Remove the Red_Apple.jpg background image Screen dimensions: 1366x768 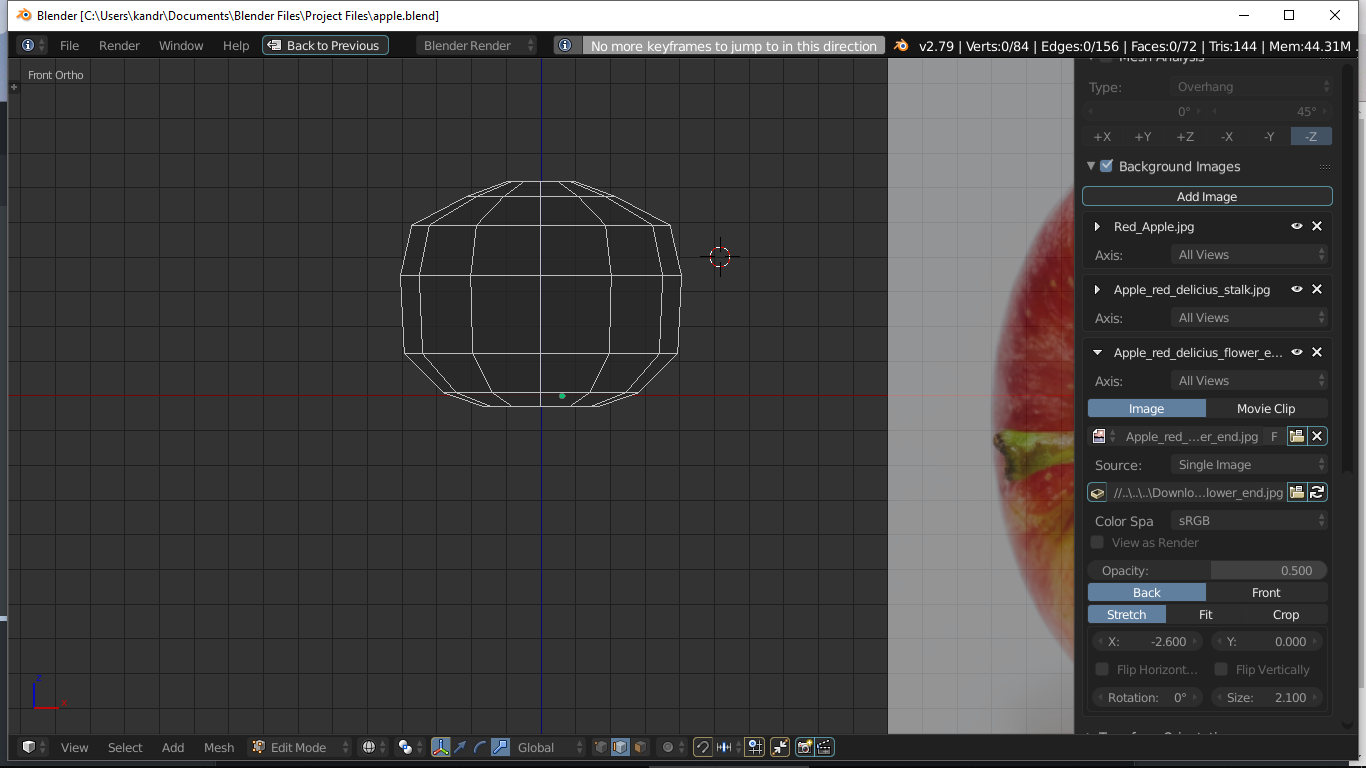click(1317, 226)
